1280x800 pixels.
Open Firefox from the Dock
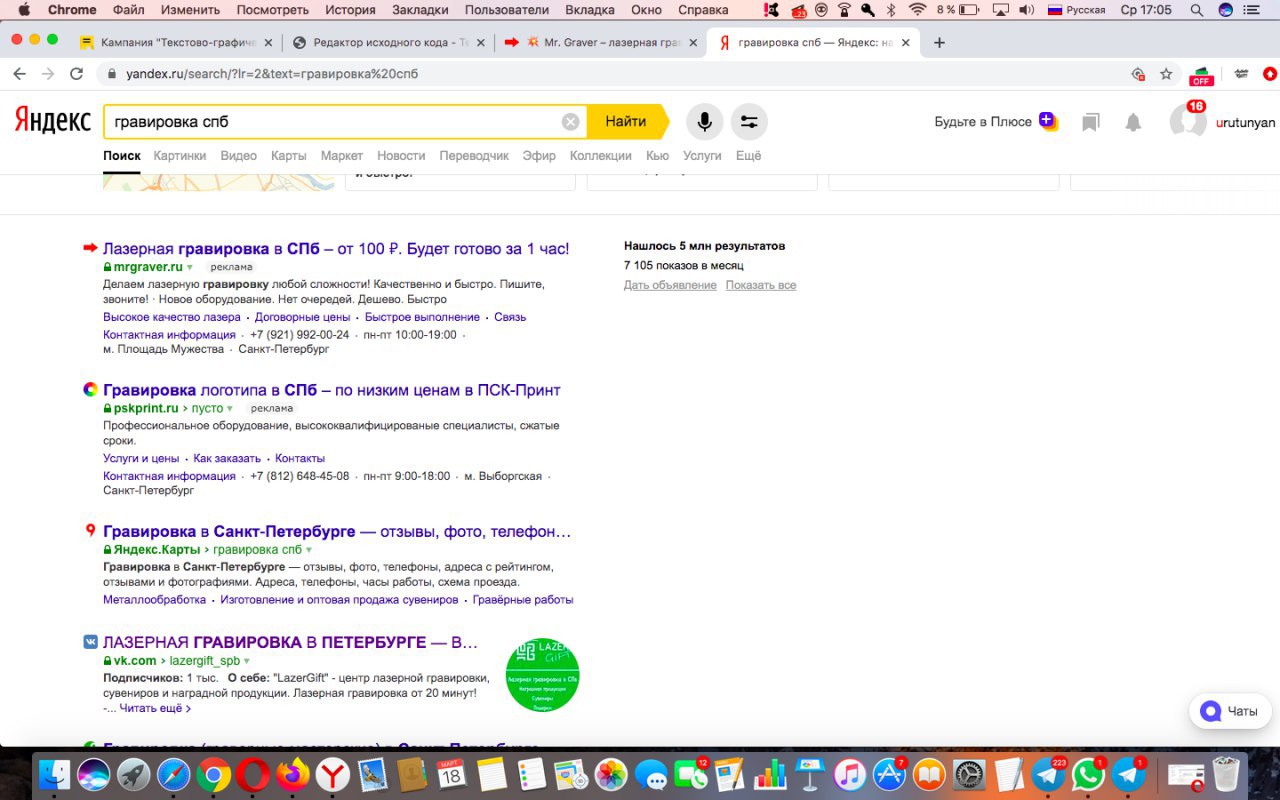(293, 775)
